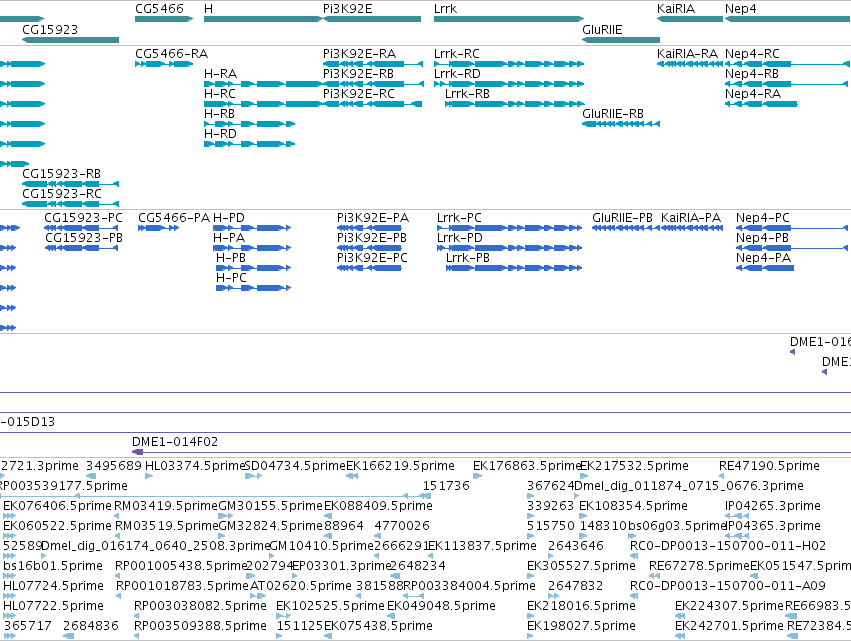Viewport: 851px width, 641px height.
Task: Select the H-PD protein feature
Action: tap(252, 229)
